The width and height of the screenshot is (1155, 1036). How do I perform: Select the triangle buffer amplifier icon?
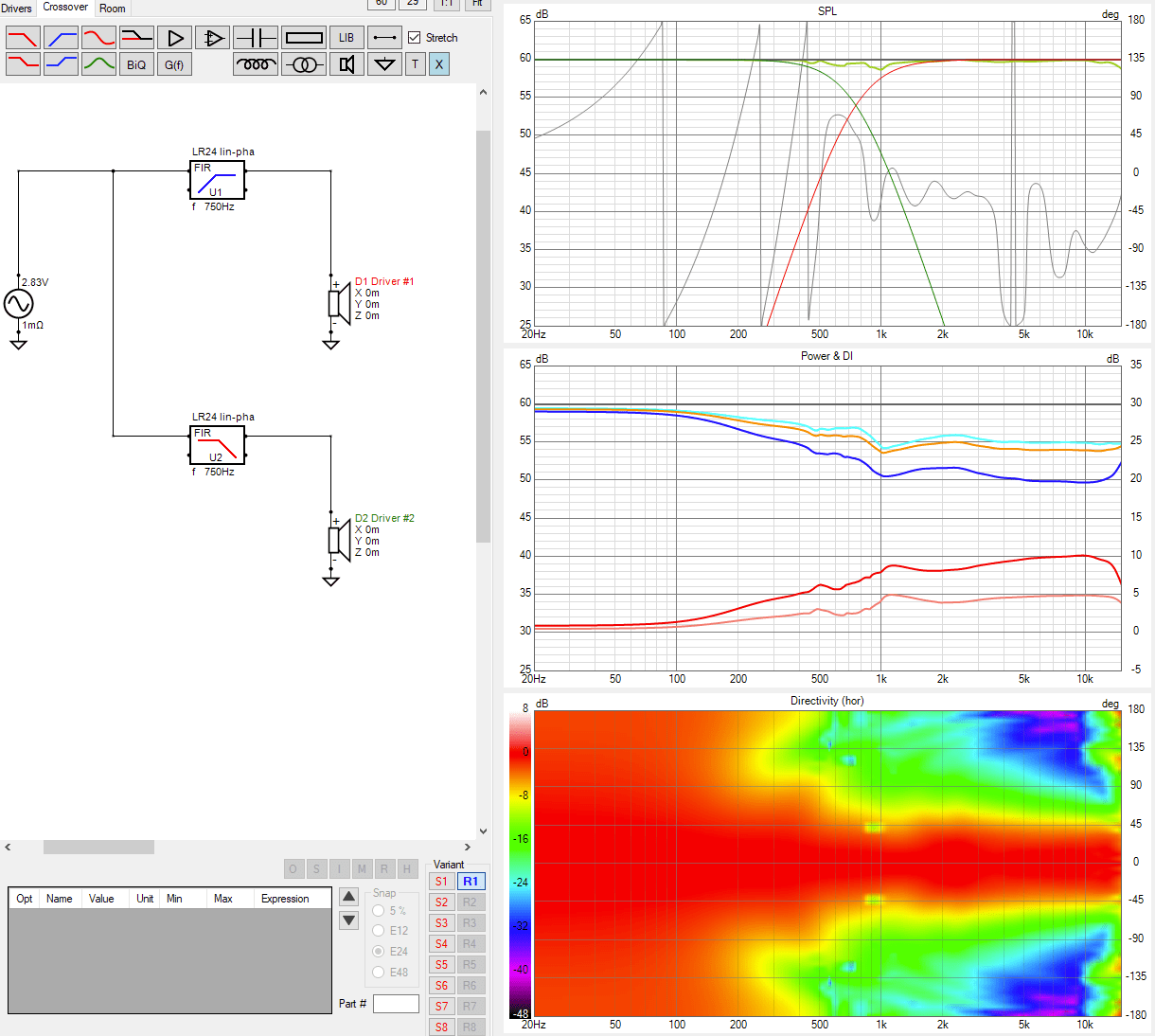tap(174, 38)
